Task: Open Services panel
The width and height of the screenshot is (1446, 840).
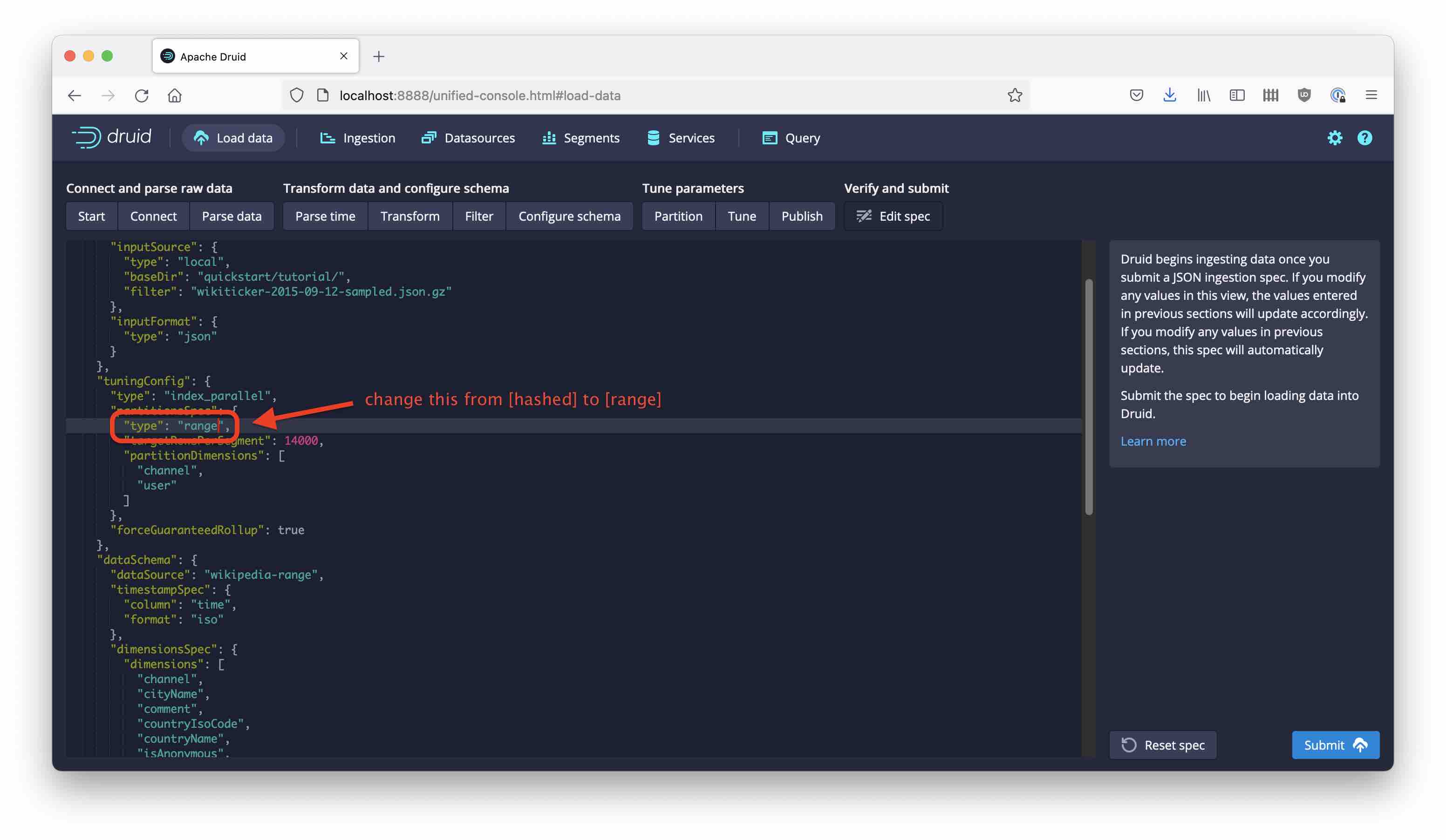Action: point(691,137)
